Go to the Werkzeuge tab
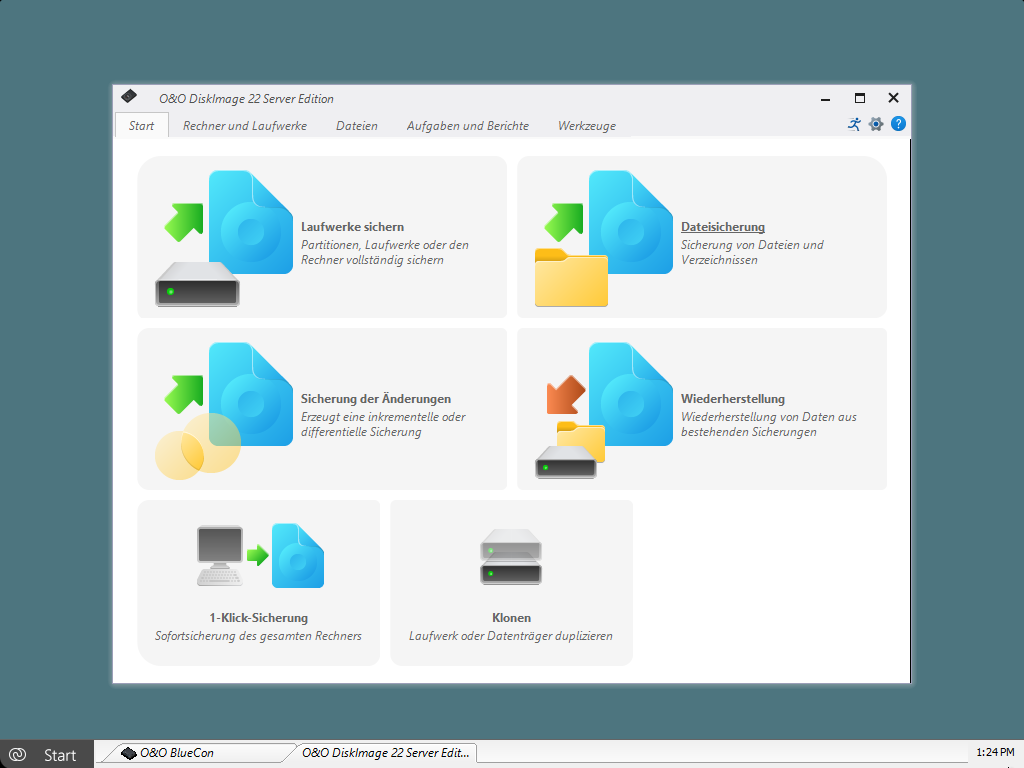Screen dimensions: 1024x768 pyautogui.click(x=587, y=126)
